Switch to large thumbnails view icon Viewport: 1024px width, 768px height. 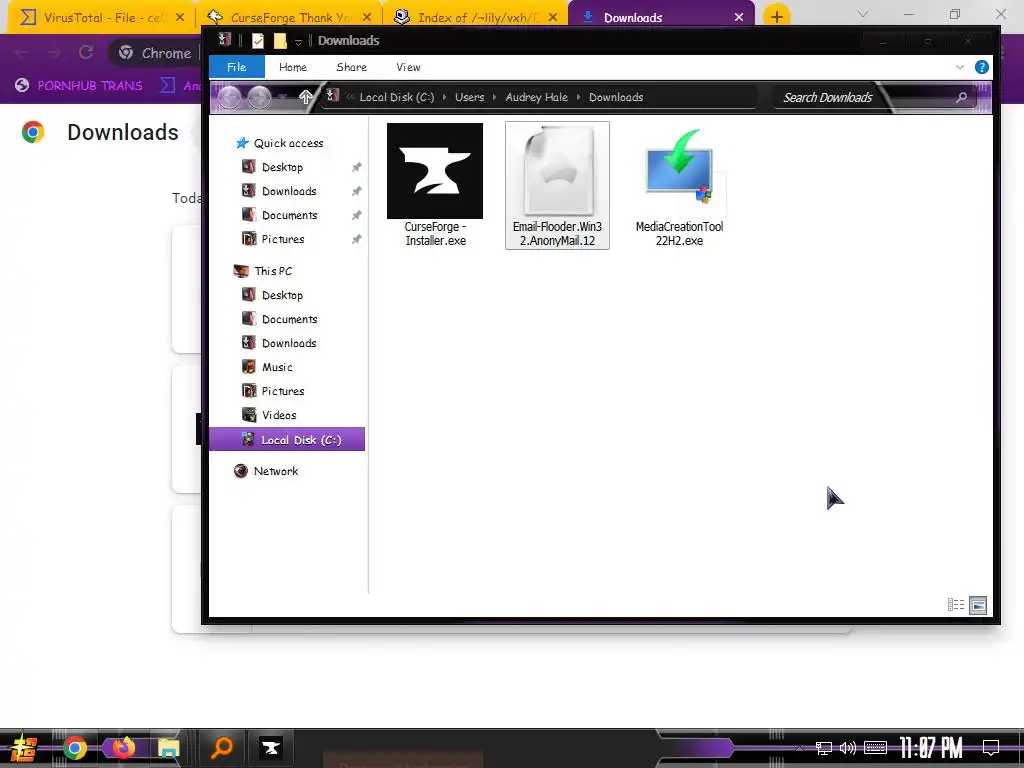coord(978,605)
